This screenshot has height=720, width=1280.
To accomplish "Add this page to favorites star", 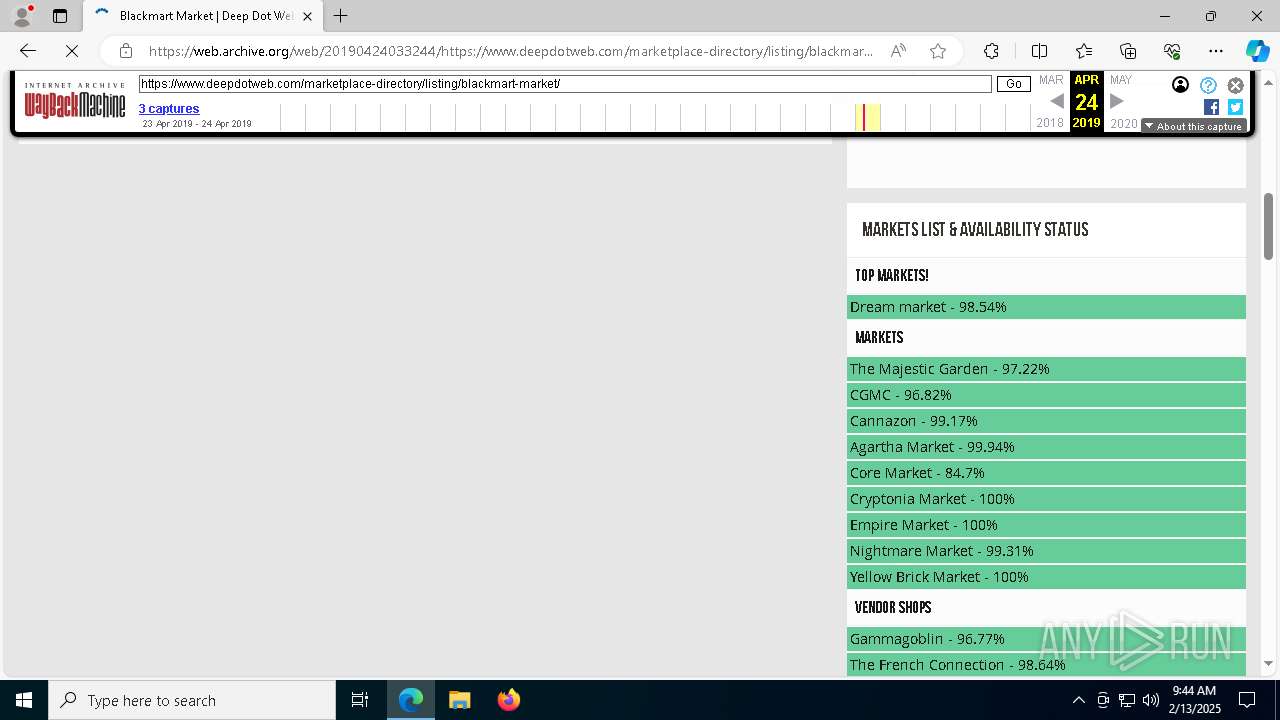I will pyautogui.click(x=938, y=51).
